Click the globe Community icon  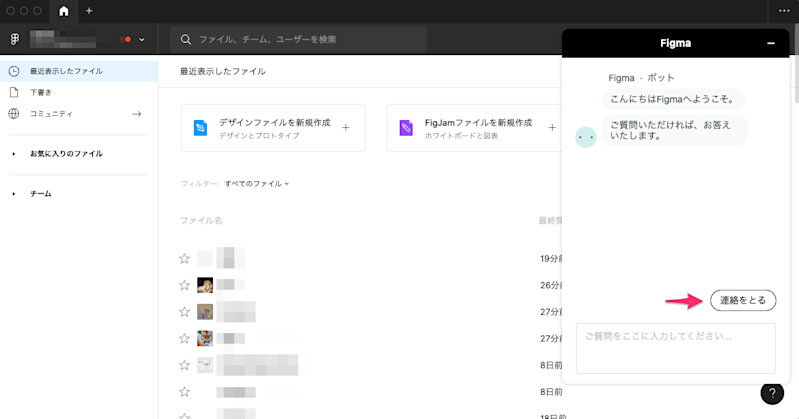pyautogui.click(x=14, y=114)
